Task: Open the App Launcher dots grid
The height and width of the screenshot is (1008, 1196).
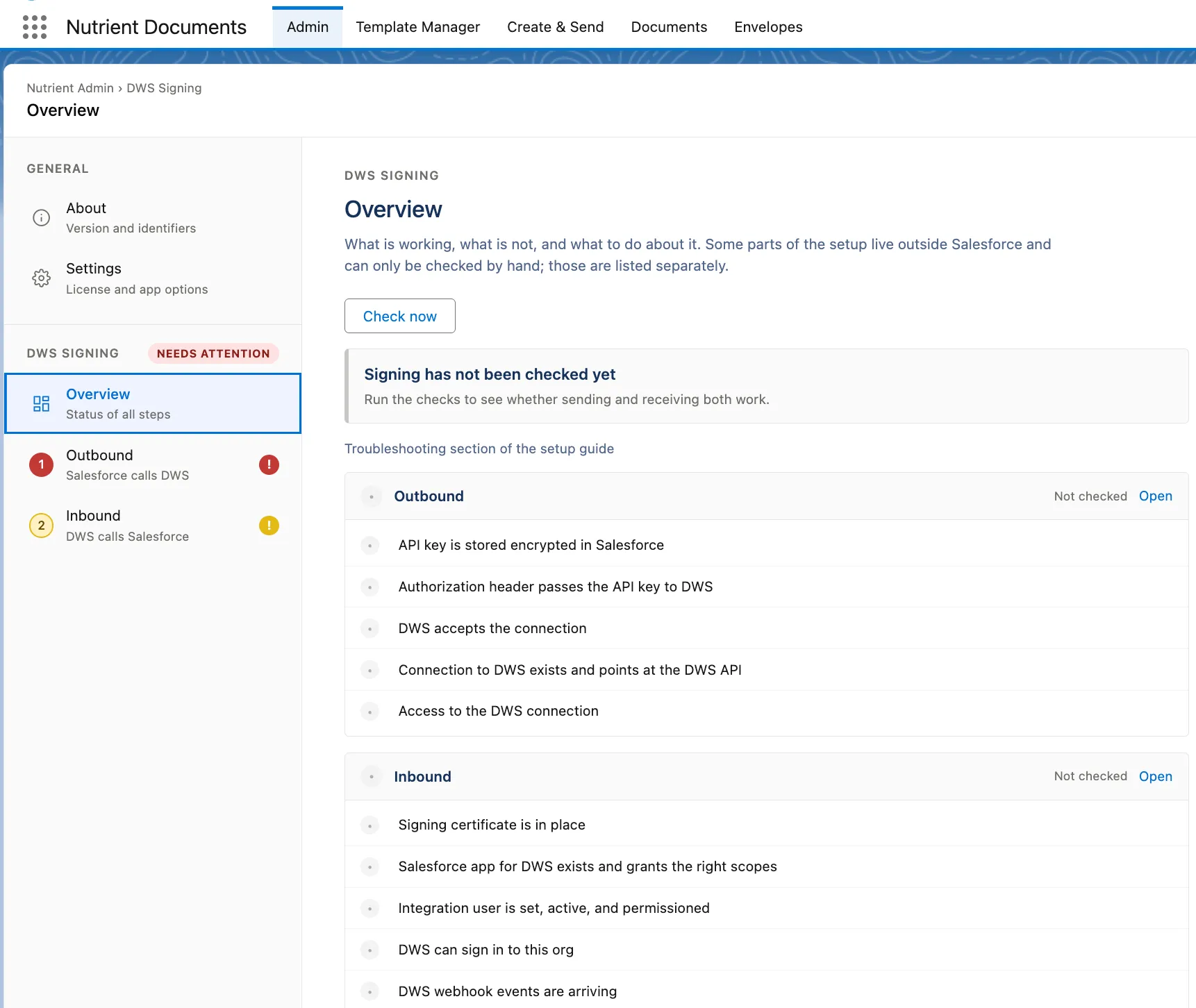Action: (35, 27)
